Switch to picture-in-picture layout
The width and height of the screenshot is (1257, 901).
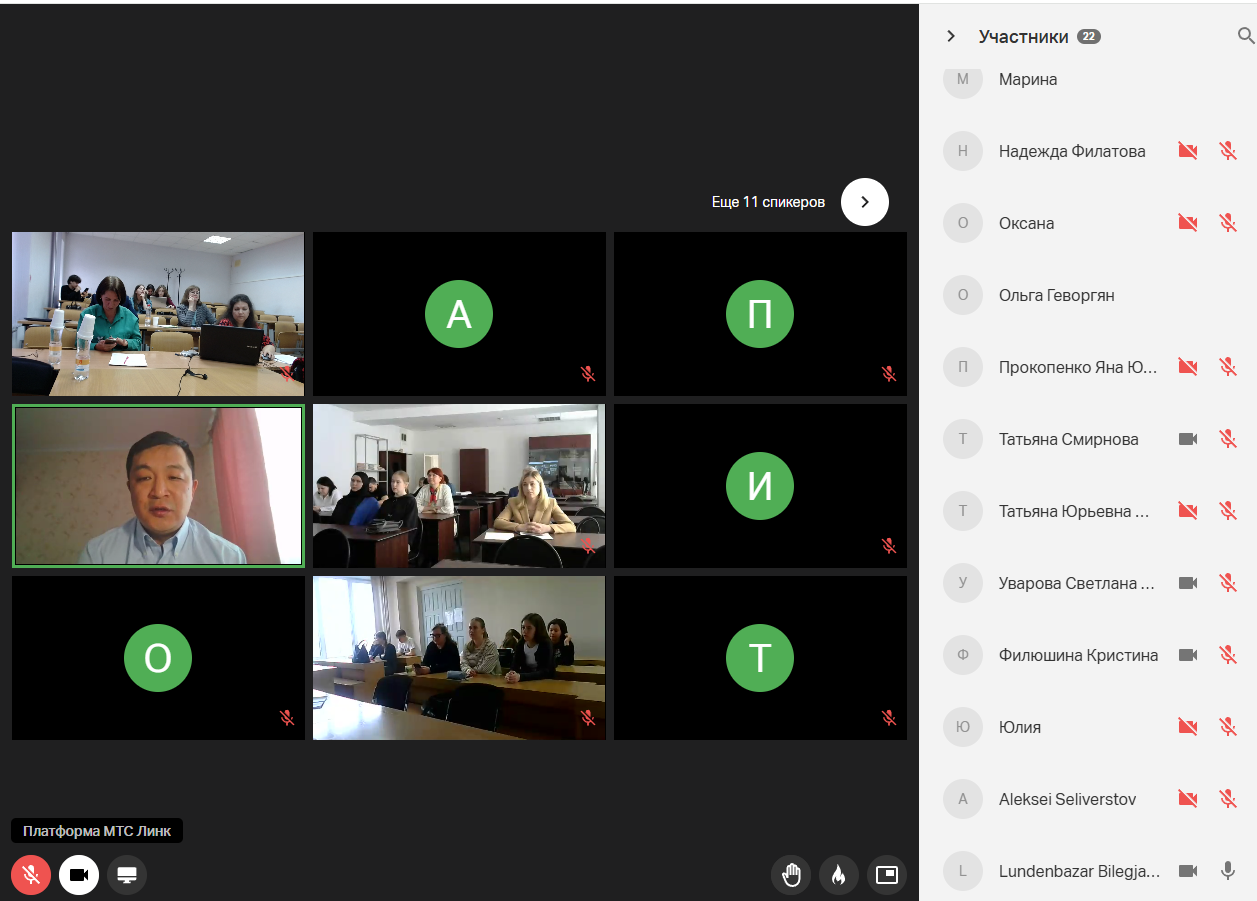coord(887,875)
